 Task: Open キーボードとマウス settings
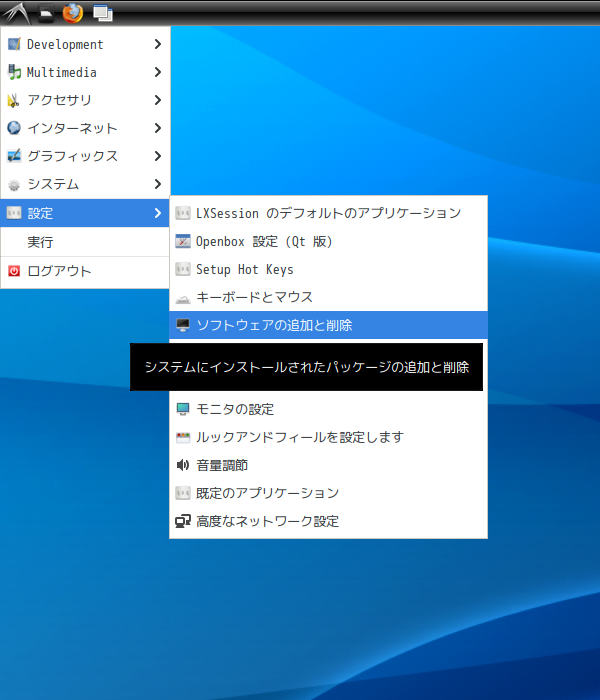(x=329, y=297)
